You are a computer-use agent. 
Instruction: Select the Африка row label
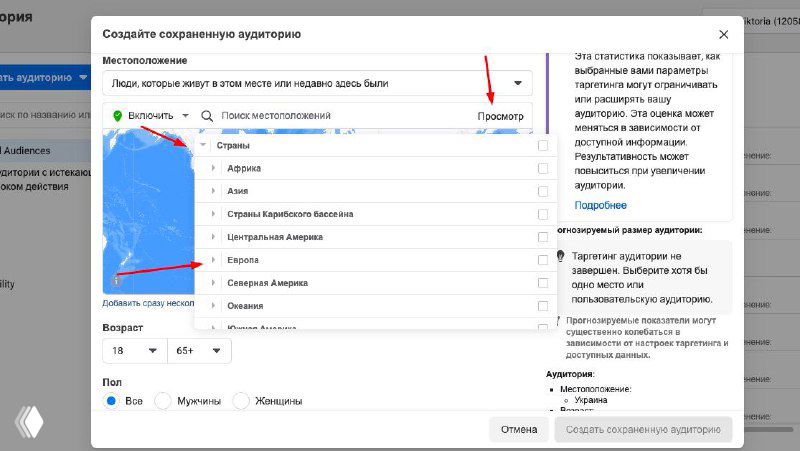pyautogui.click(x=244, y=168)
